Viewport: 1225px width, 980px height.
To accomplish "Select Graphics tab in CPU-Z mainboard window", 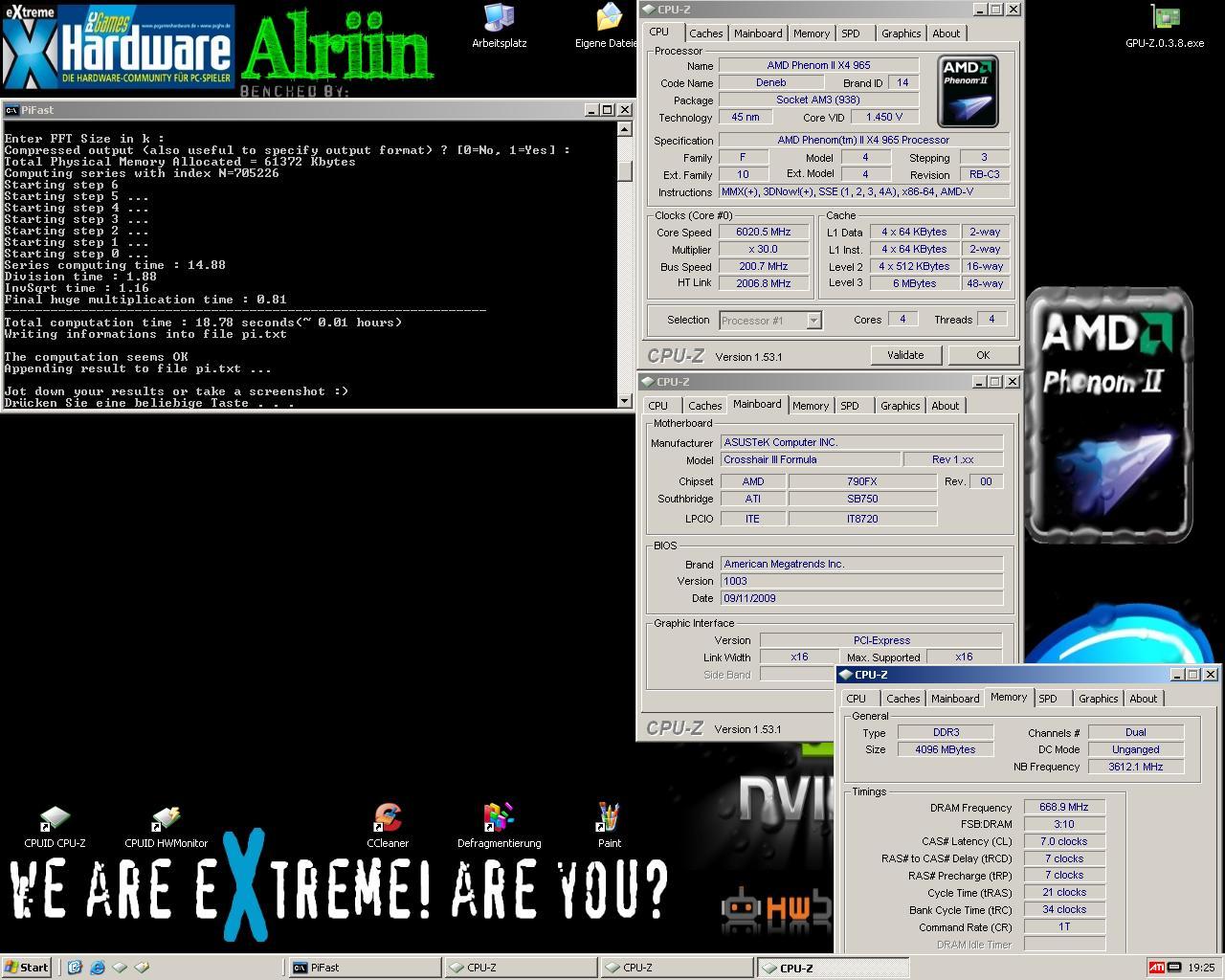I will (900, 406).
